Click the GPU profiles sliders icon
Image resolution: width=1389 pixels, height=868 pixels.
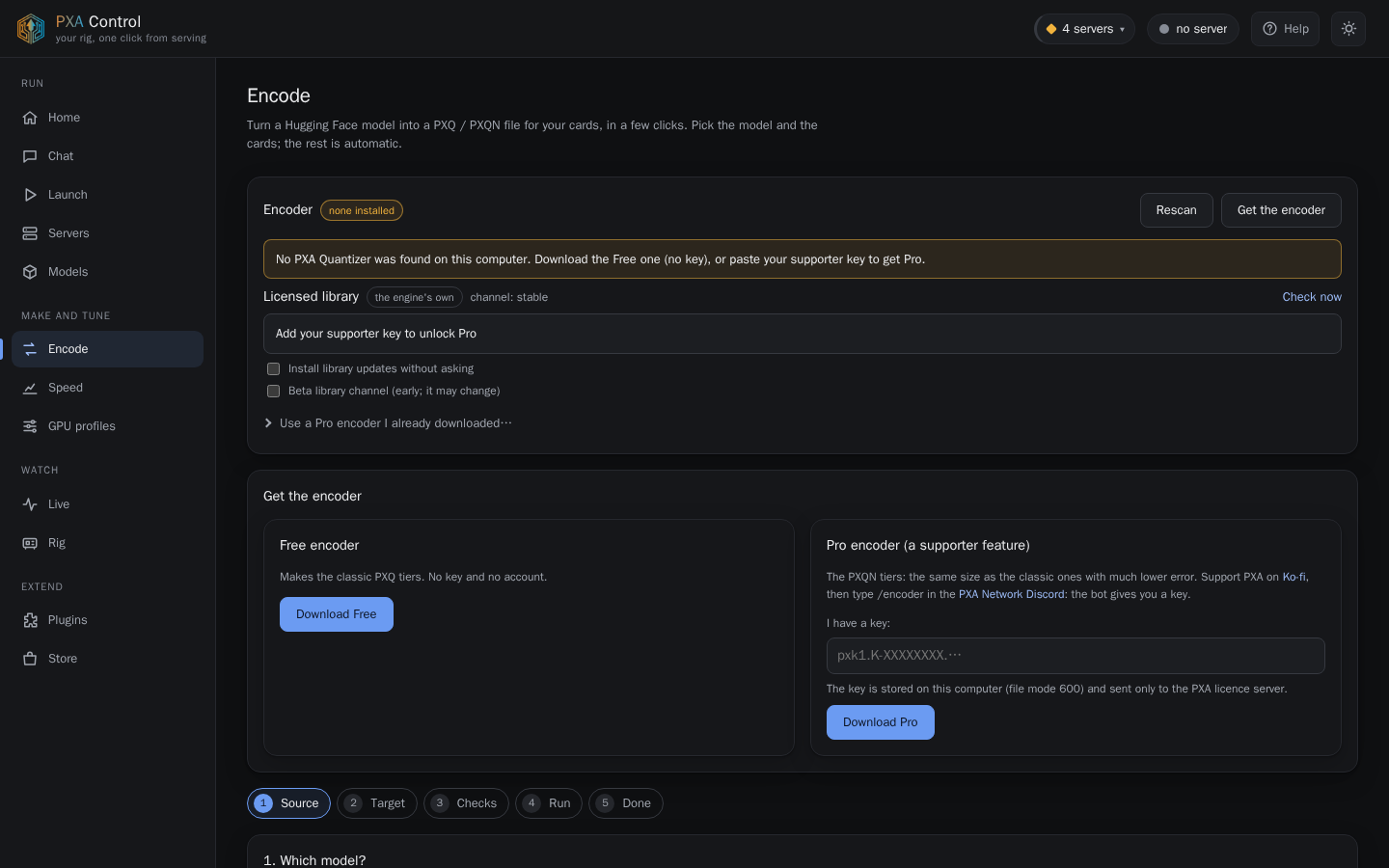30,426
